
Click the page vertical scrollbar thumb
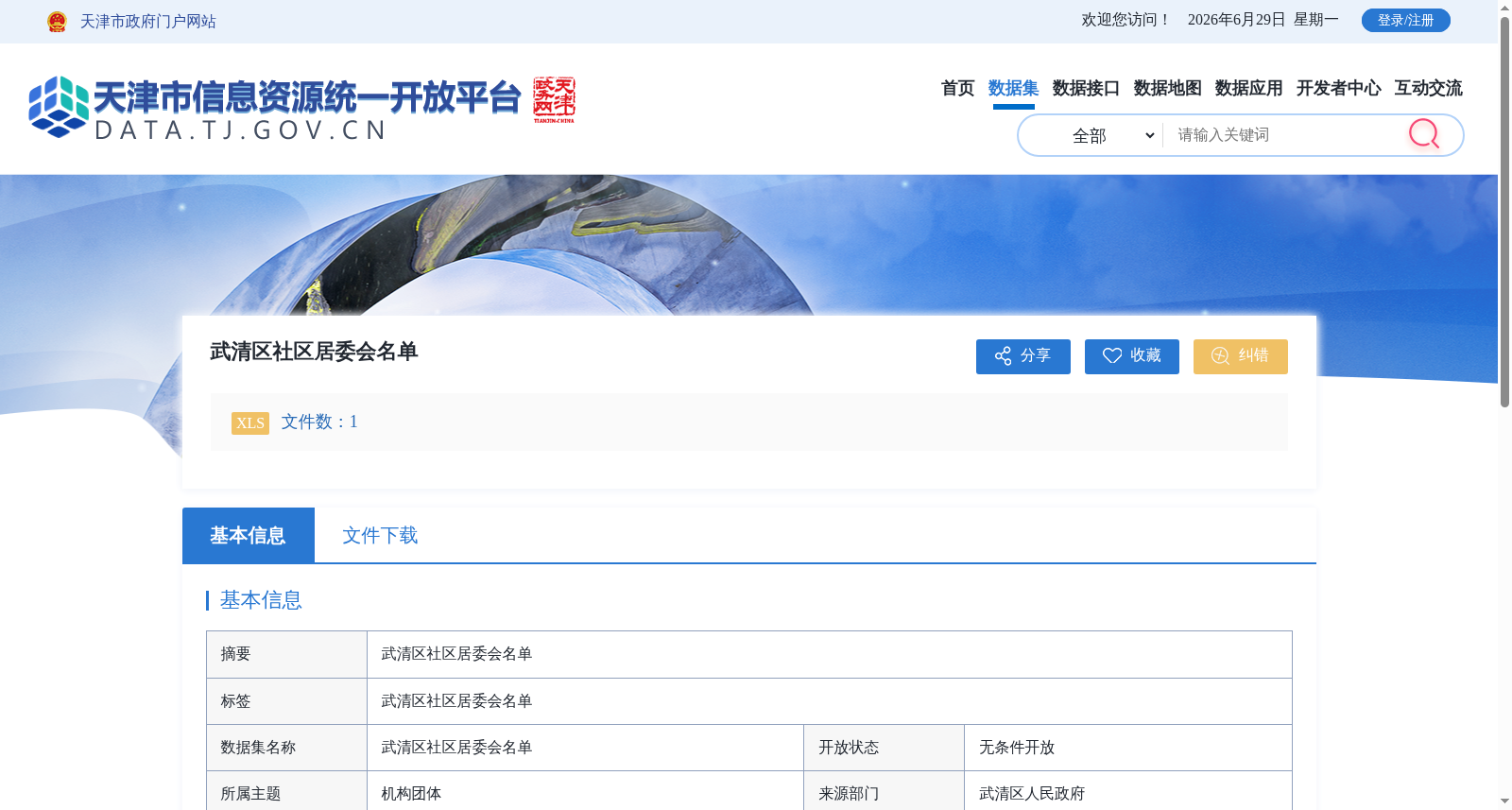coord(1504,212)
